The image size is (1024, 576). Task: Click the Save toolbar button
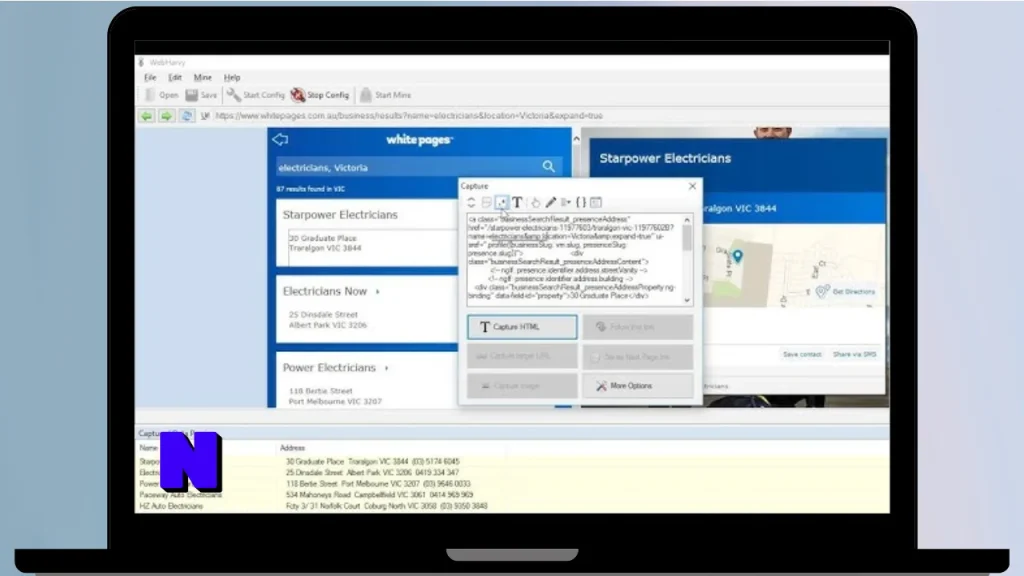[201, 95]
